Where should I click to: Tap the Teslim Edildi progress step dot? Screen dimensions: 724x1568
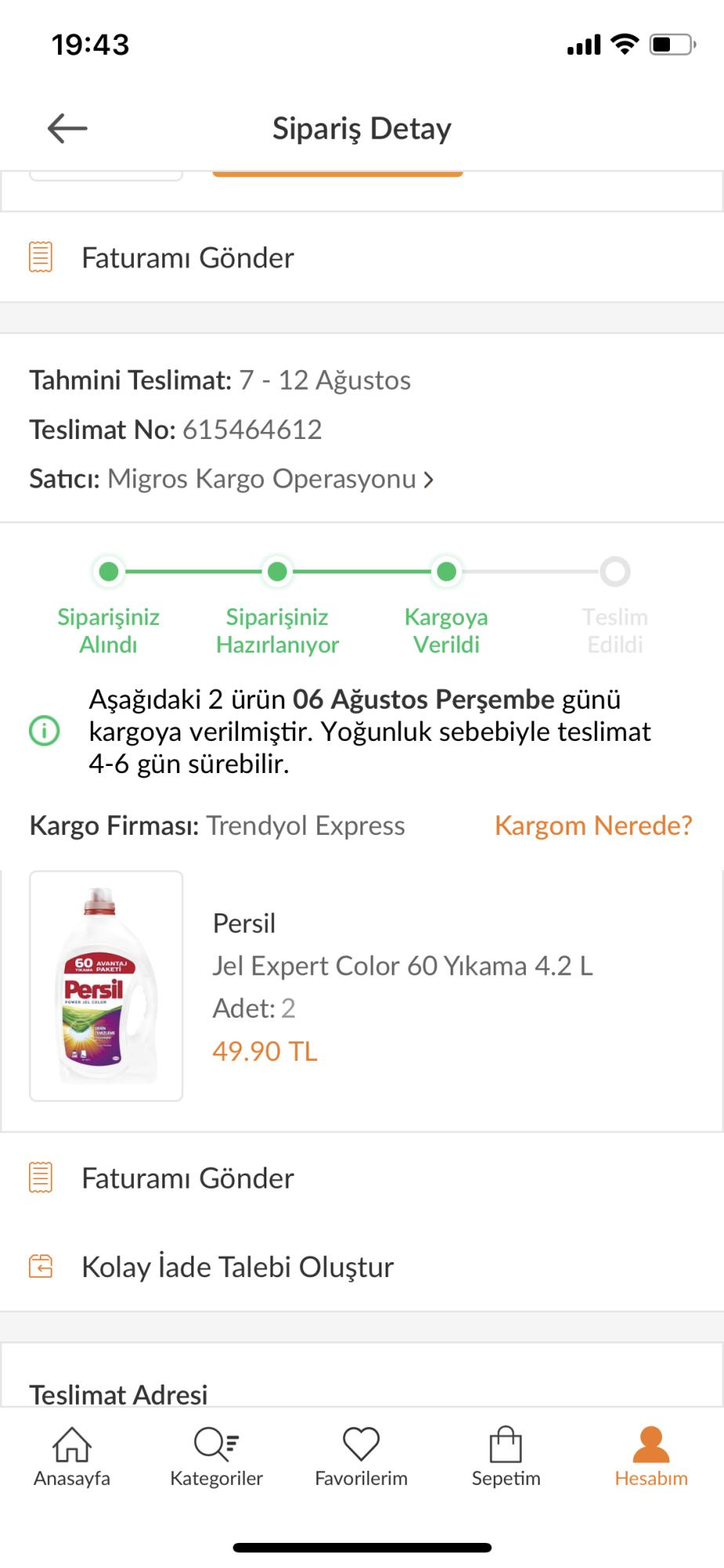point(615,572)
